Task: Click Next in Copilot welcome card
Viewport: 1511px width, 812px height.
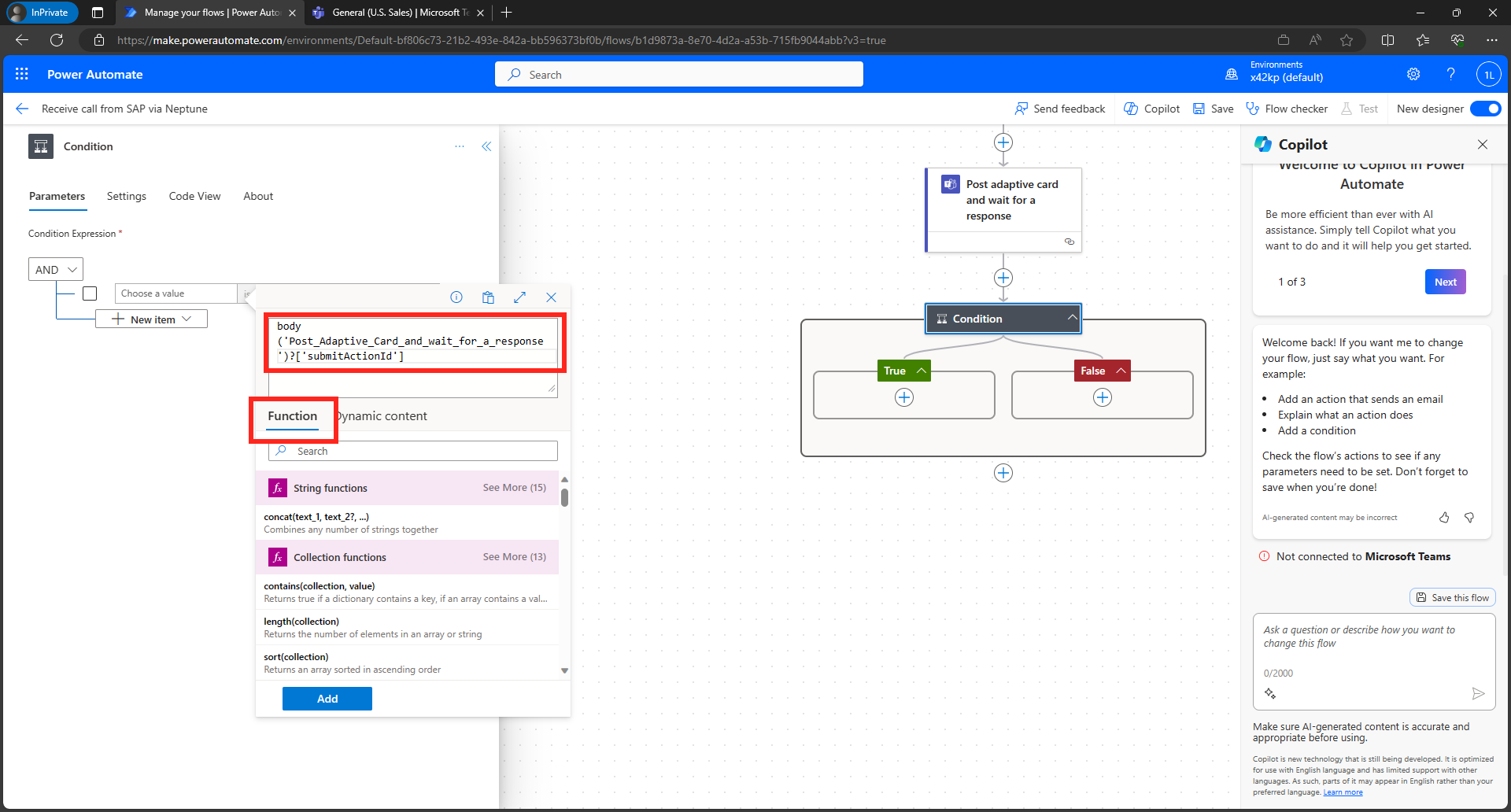Action: click(1445, 282)
